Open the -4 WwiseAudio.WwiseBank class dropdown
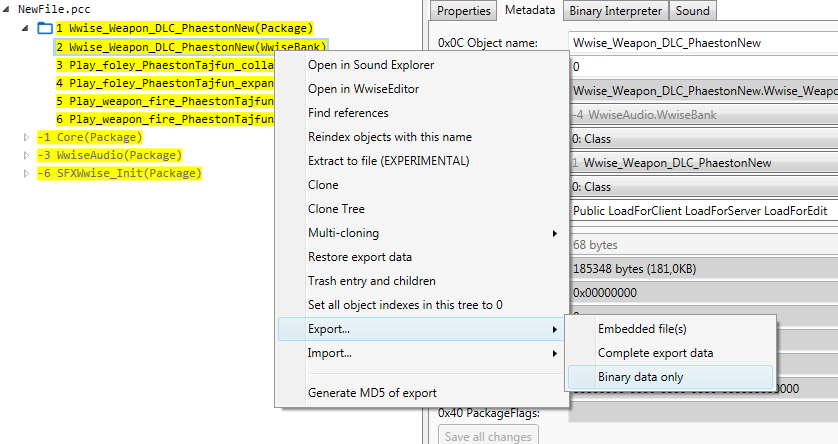This screenshot has width=838, height=444. pyautogui.click(x=703, y=115)
